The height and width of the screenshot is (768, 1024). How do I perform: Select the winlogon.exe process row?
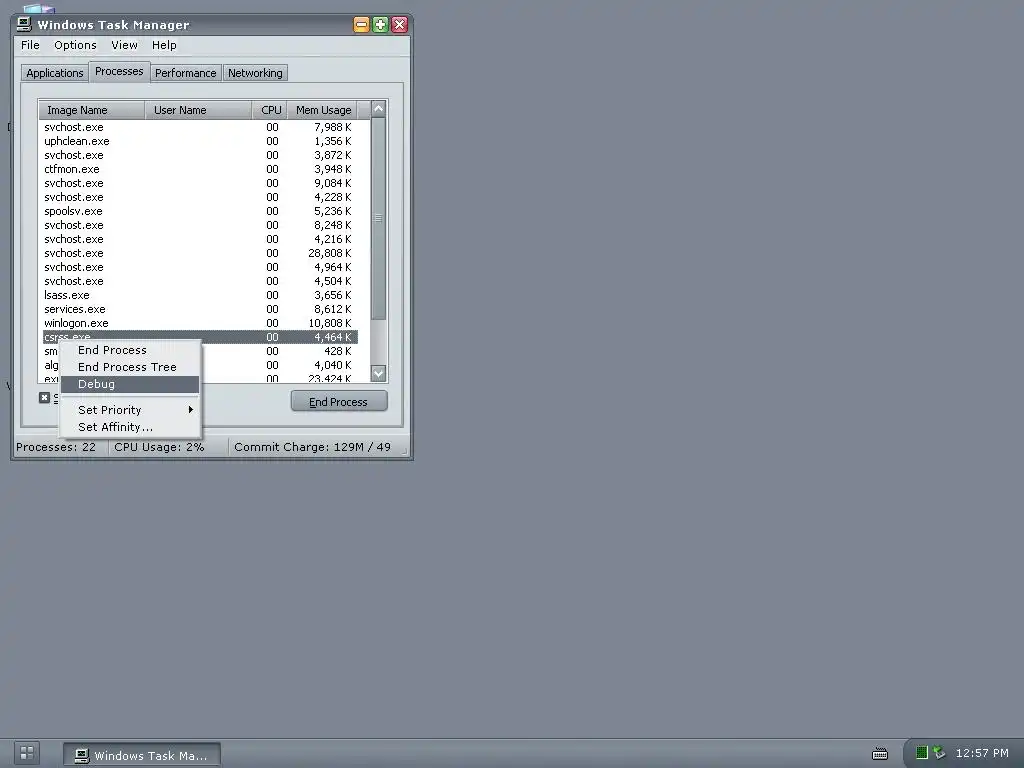[x=200, y=323]
